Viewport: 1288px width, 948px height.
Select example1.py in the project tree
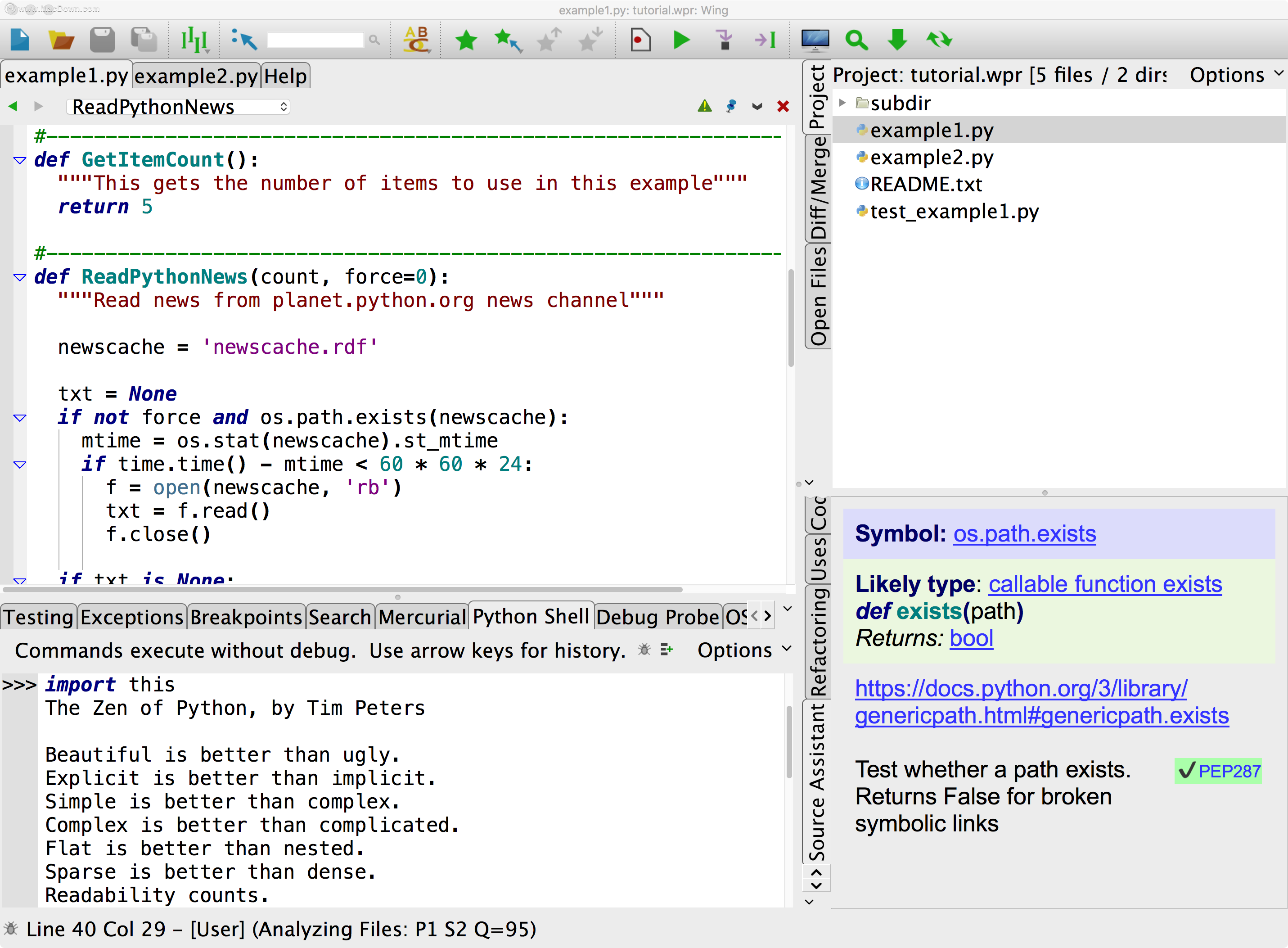1058,130
